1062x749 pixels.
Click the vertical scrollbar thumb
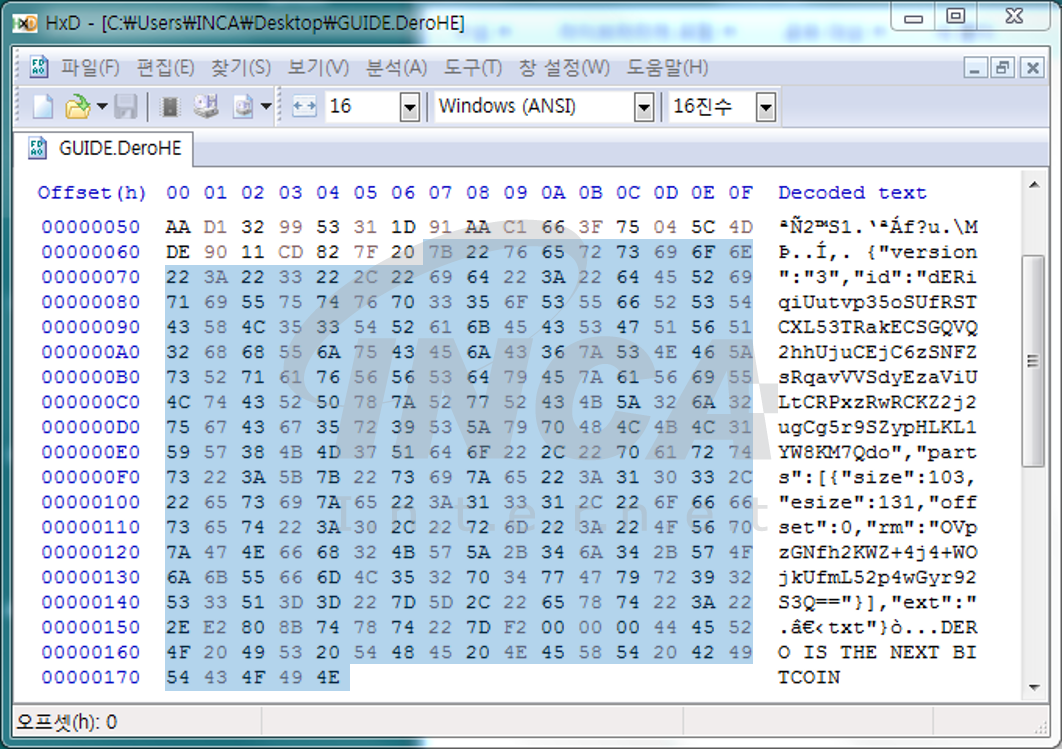tap(1034, 361)
